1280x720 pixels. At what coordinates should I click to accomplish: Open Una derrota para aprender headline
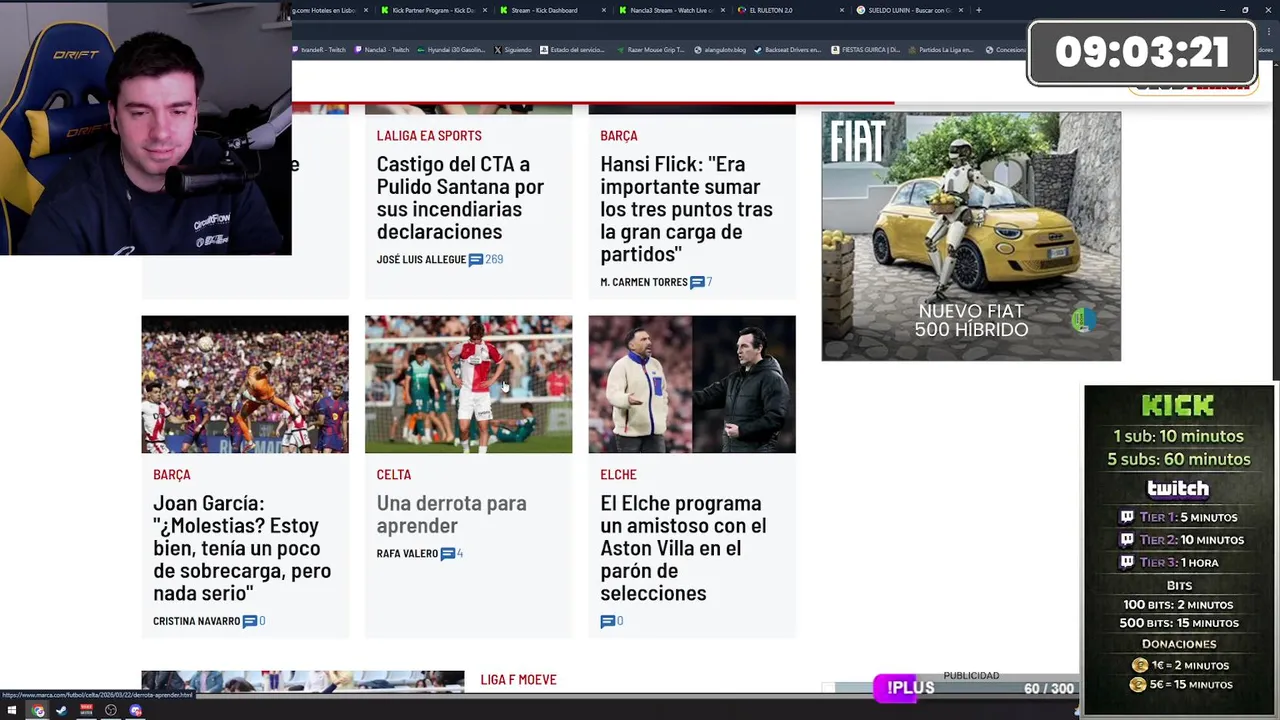pos(451,514)
